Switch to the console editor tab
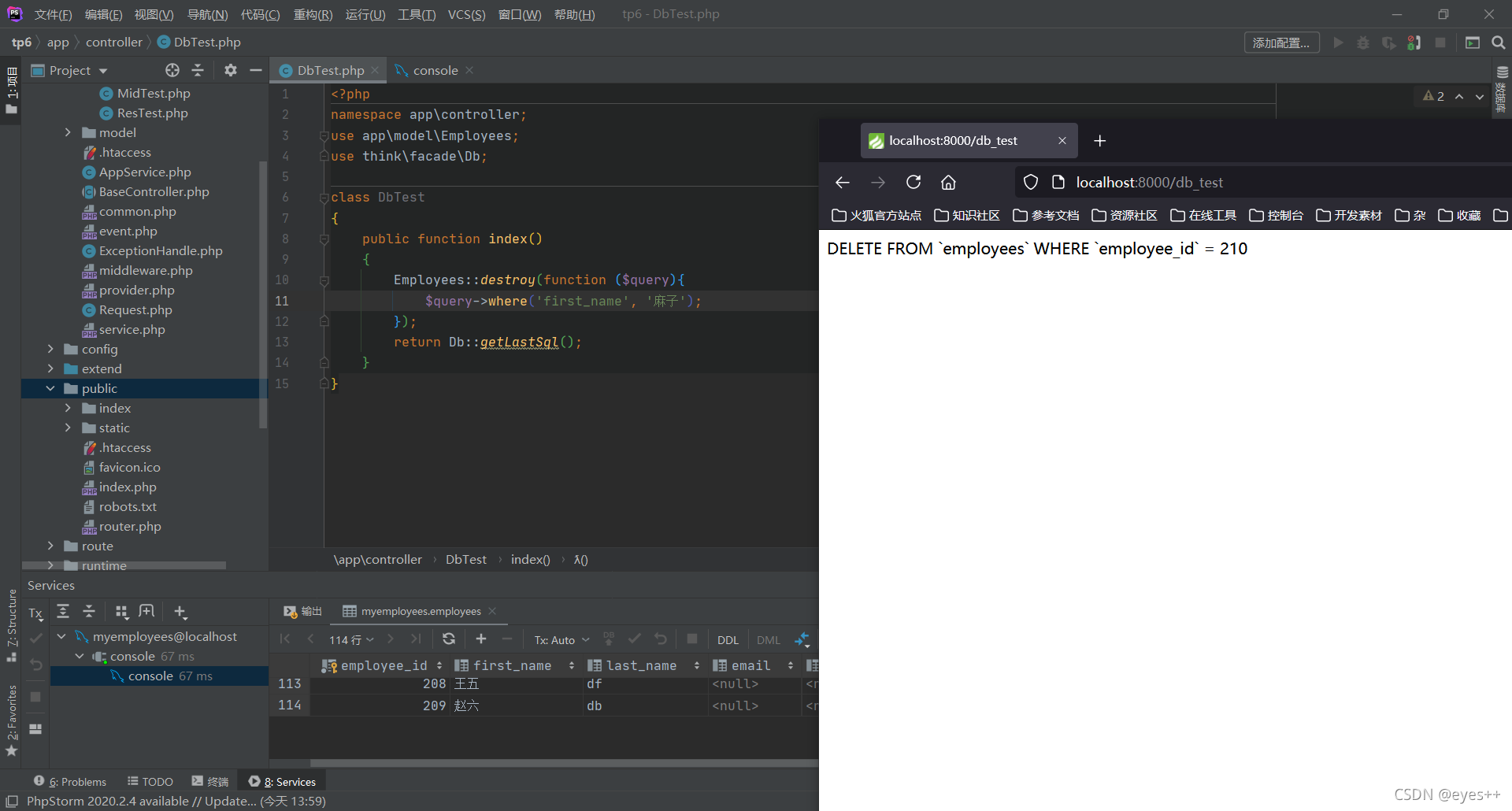 [x=435, y=70]
